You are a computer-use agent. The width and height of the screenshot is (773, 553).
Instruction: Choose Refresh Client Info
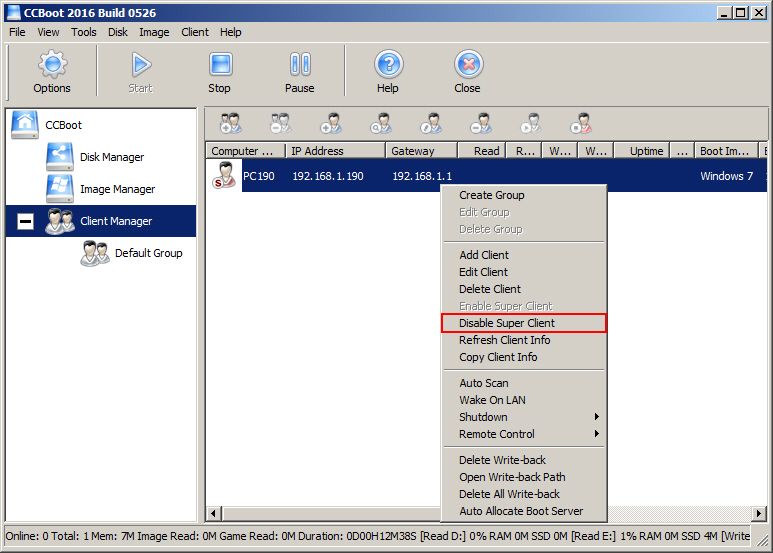[x=524, y=340]
